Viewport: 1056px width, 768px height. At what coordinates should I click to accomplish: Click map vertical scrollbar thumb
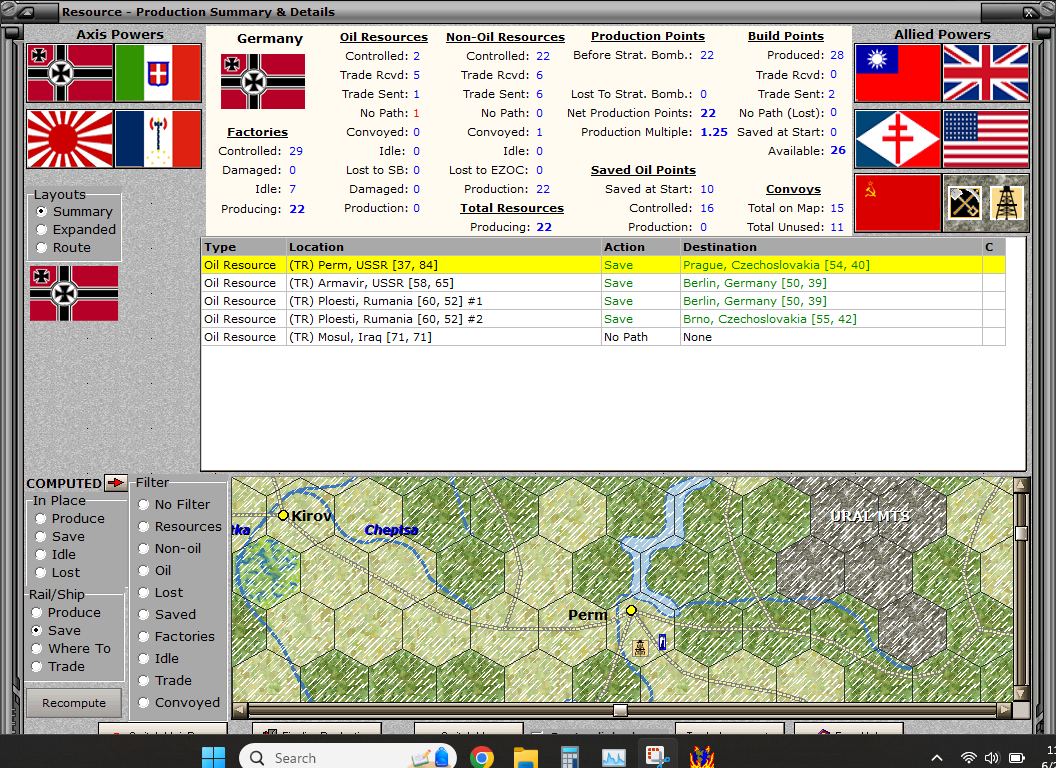tap(1021, 534)
